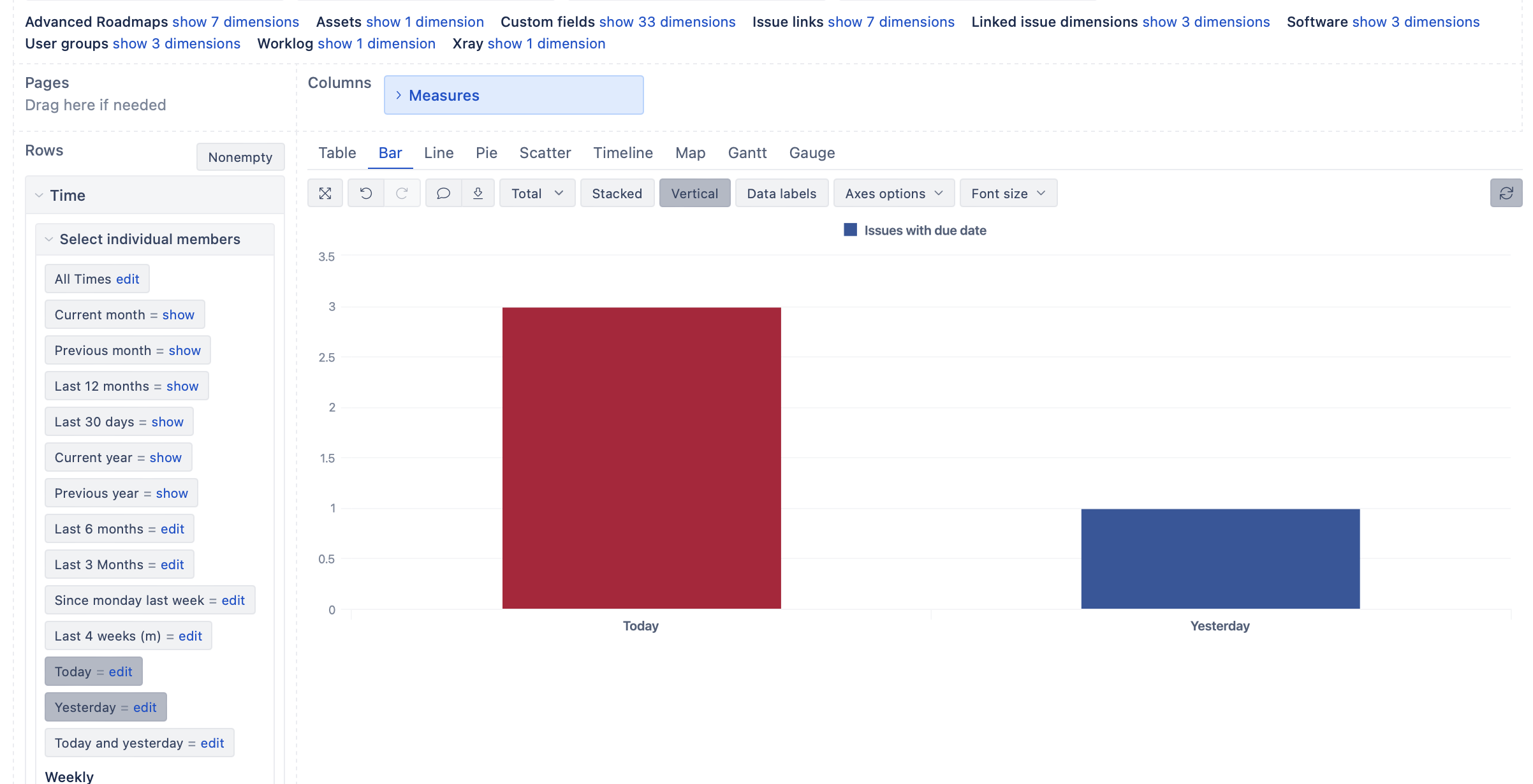Click the Today x-axis label

coord(640,626)
